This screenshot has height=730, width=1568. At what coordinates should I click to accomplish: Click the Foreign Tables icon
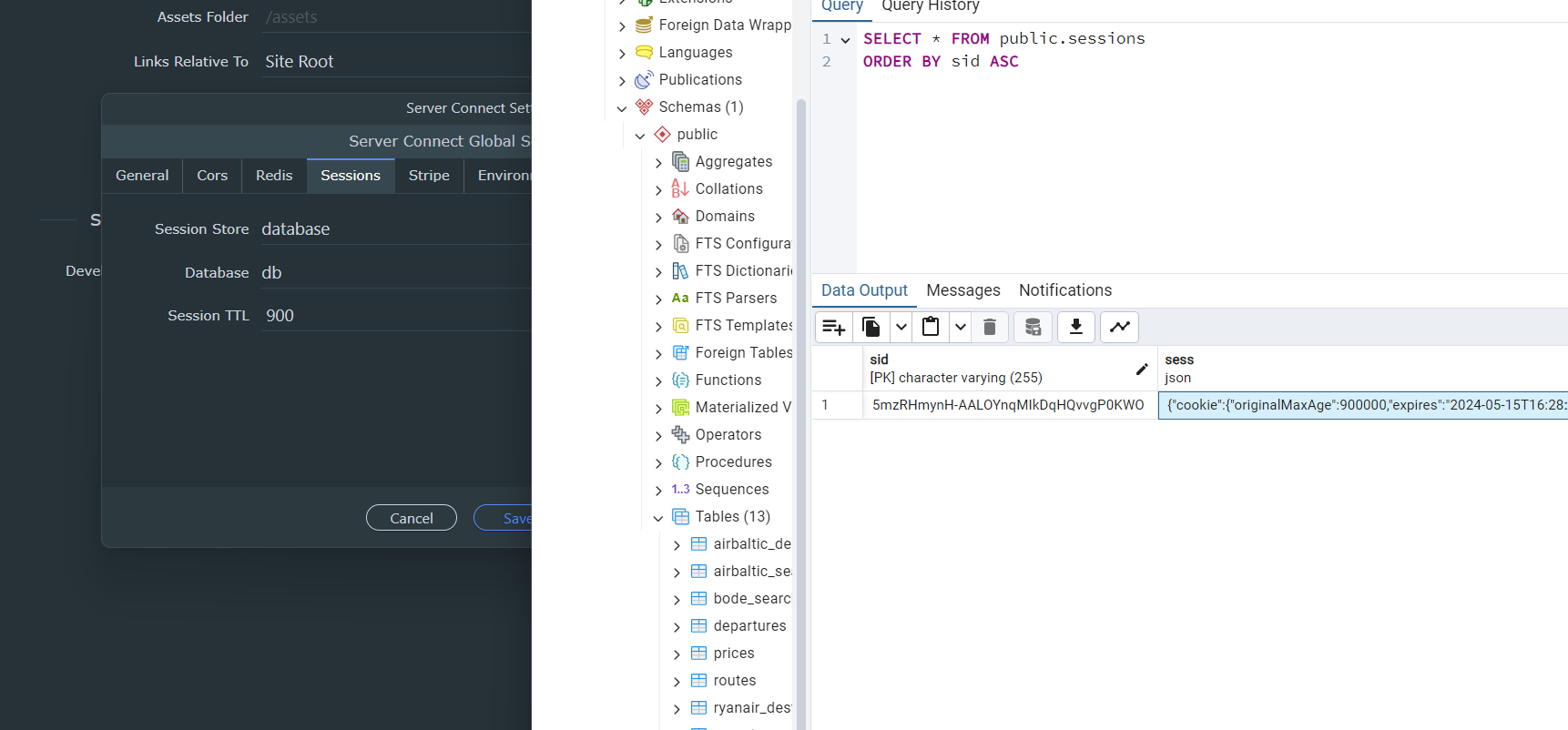[x=680, y=352]
